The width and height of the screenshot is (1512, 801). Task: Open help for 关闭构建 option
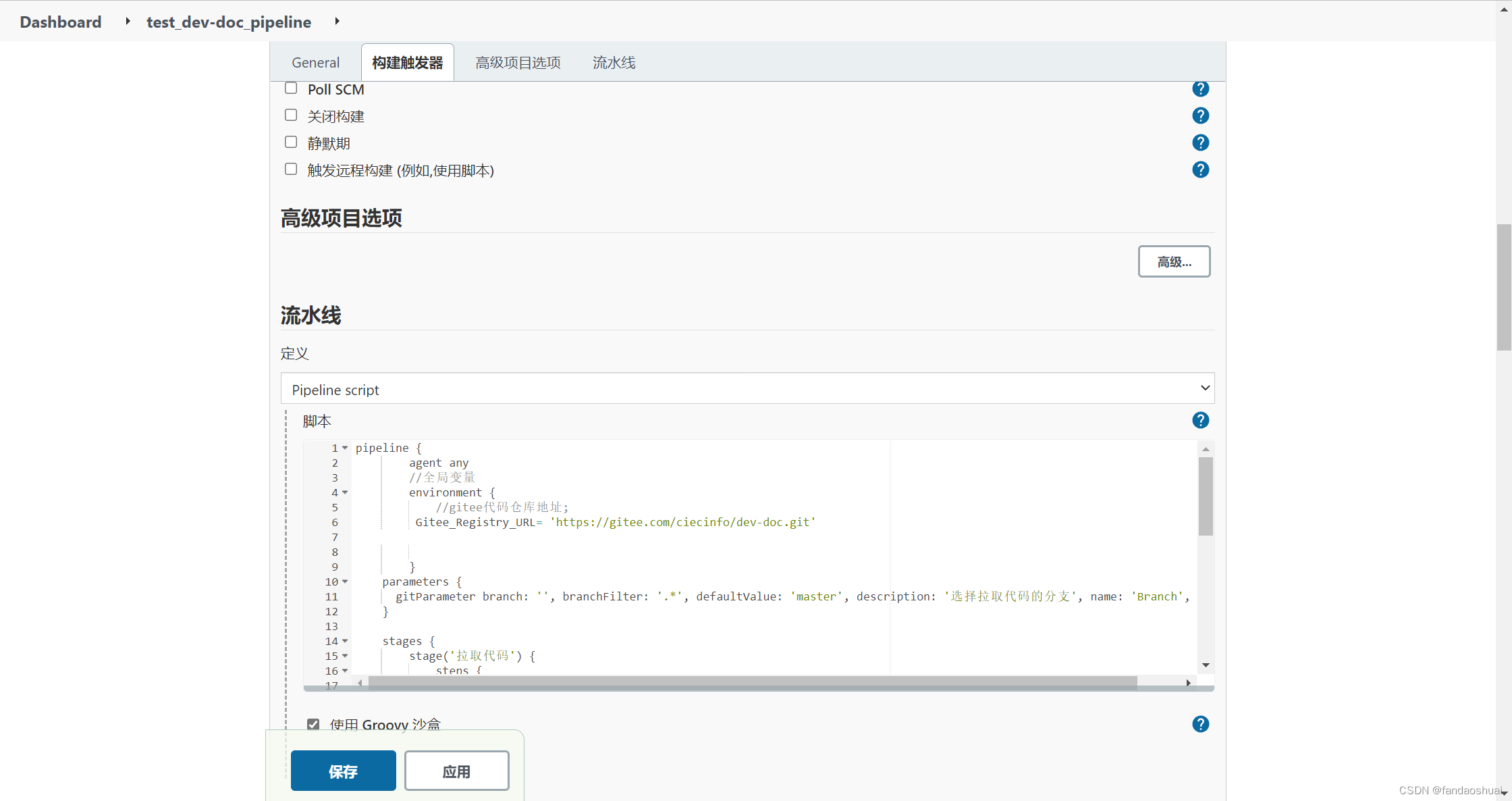(1201, 115)
